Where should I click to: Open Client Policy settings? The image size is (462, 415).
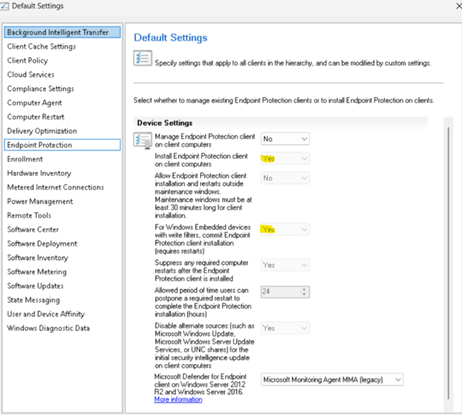[x=27, y=60]
